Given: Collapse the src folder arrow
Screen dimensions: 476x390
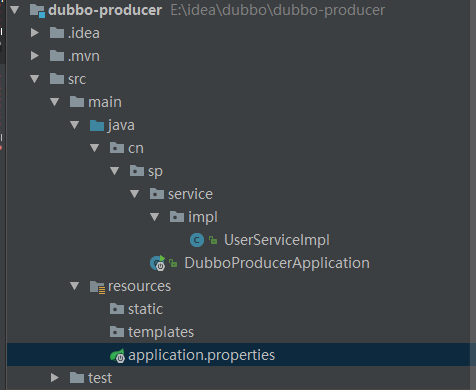Looking at the screenshot, I should (x=35, y=79).
